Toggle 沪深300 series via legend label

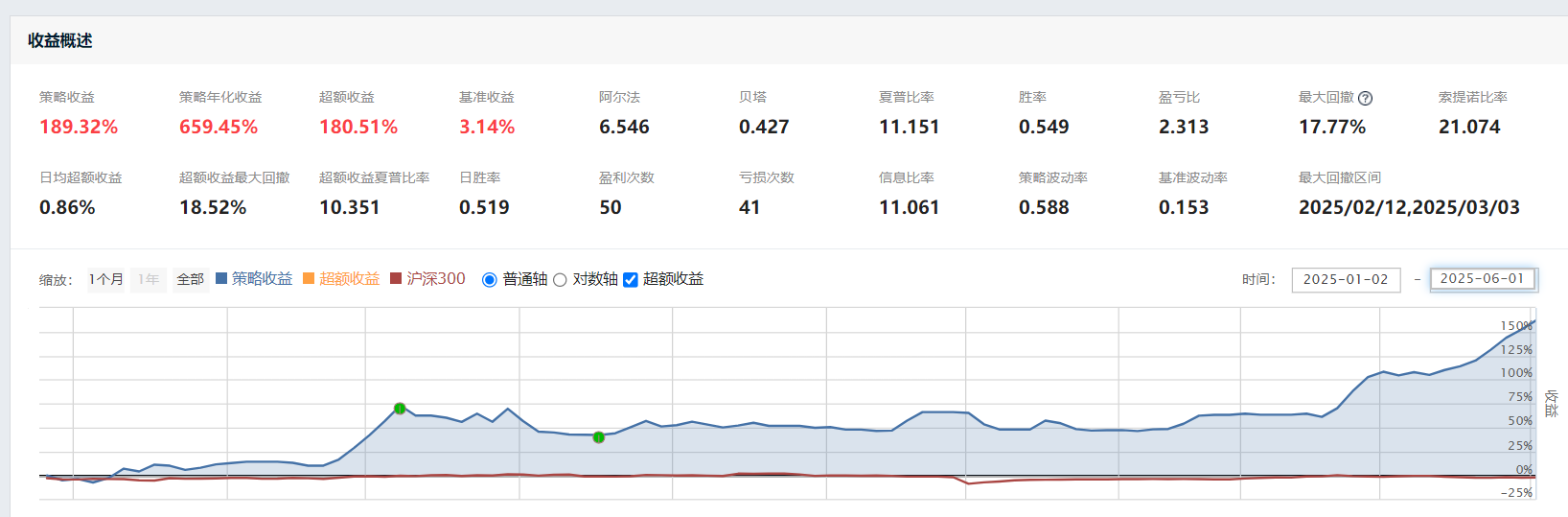(x=436, y=278)
